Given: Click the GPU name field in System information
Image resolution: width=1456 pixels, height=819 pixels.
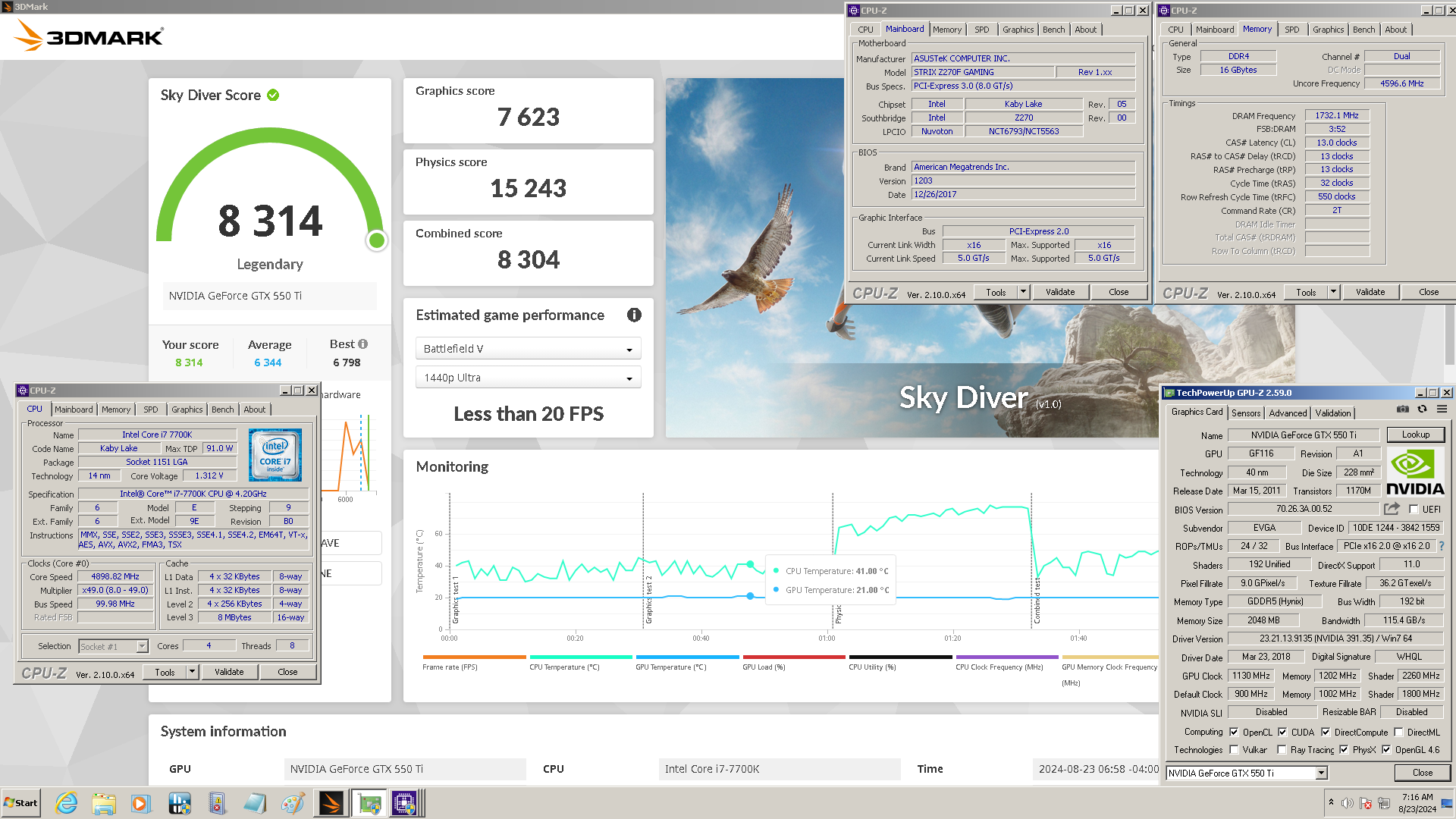Looking at the screenshot, I should pyautogui.click(x=405, y=769).
